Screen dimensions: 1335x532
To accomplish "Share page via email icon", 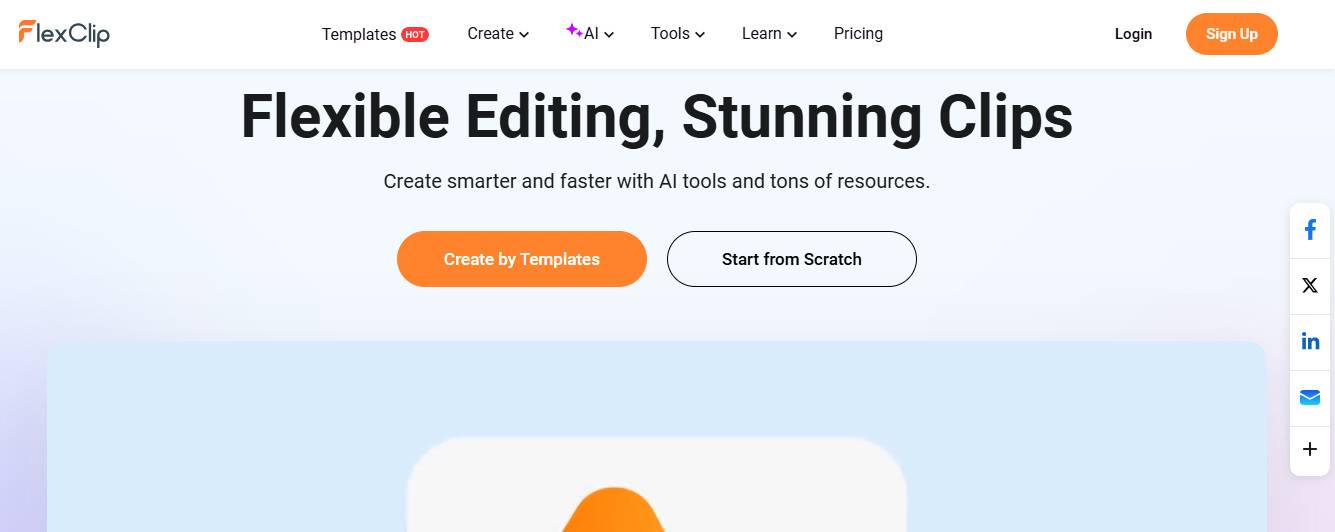I will point(1310,398).
